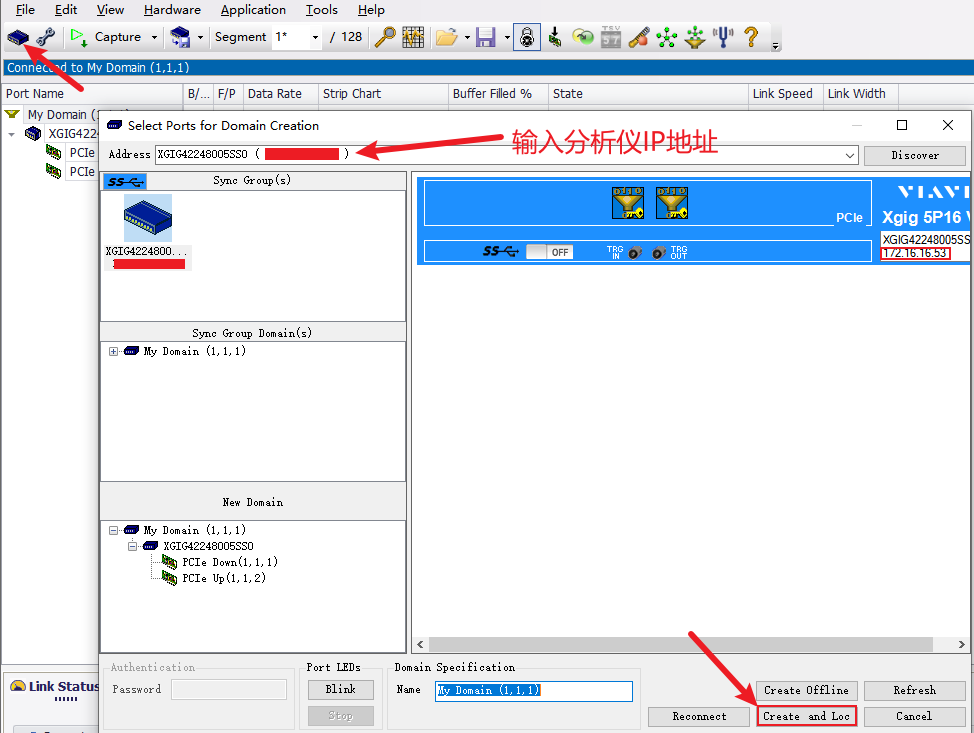
Task: Click the Cancel button
Action: pos(914,717)
